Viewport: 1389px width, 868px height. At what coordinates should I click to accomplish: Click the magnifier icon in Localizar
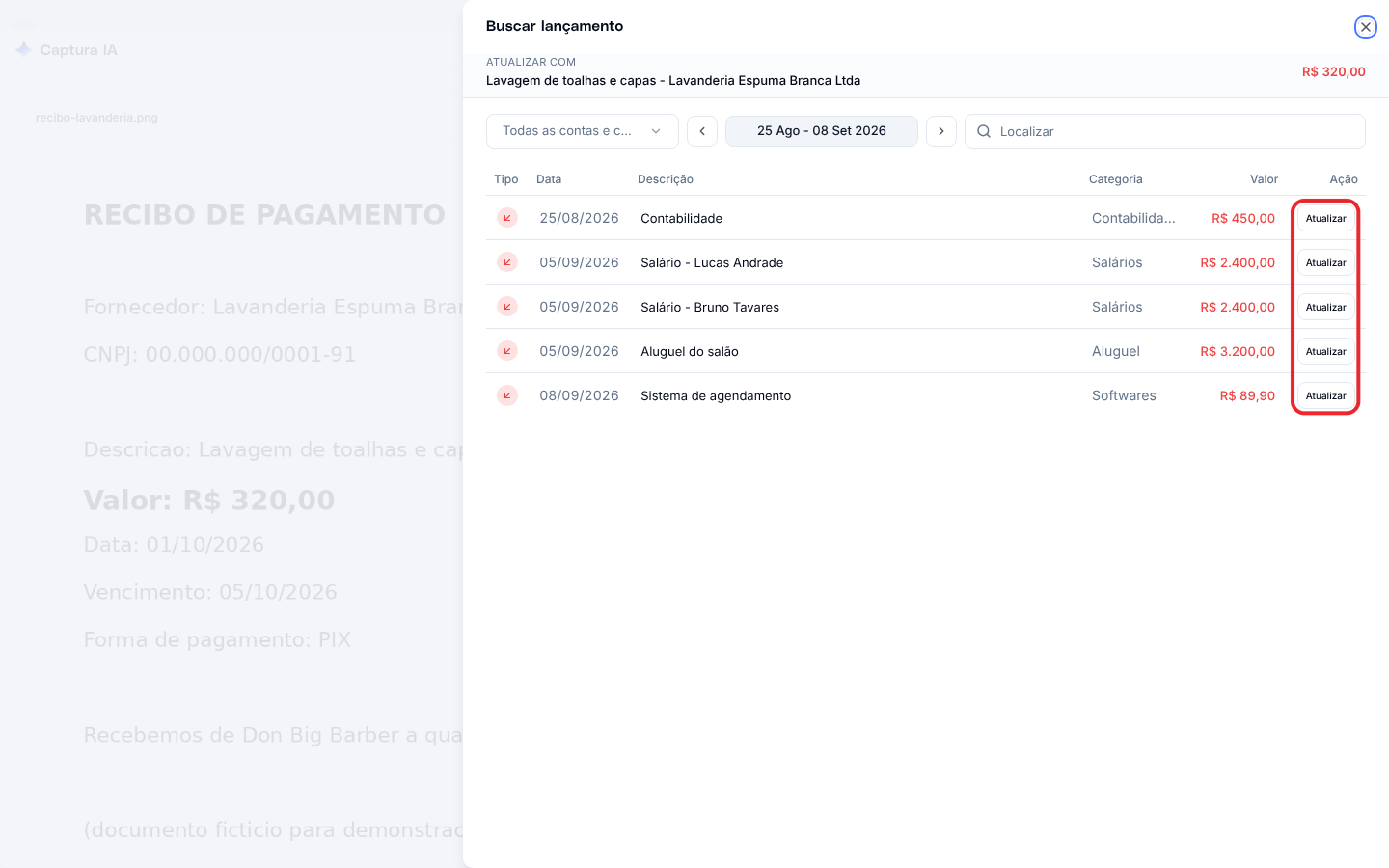click(984, 131)
